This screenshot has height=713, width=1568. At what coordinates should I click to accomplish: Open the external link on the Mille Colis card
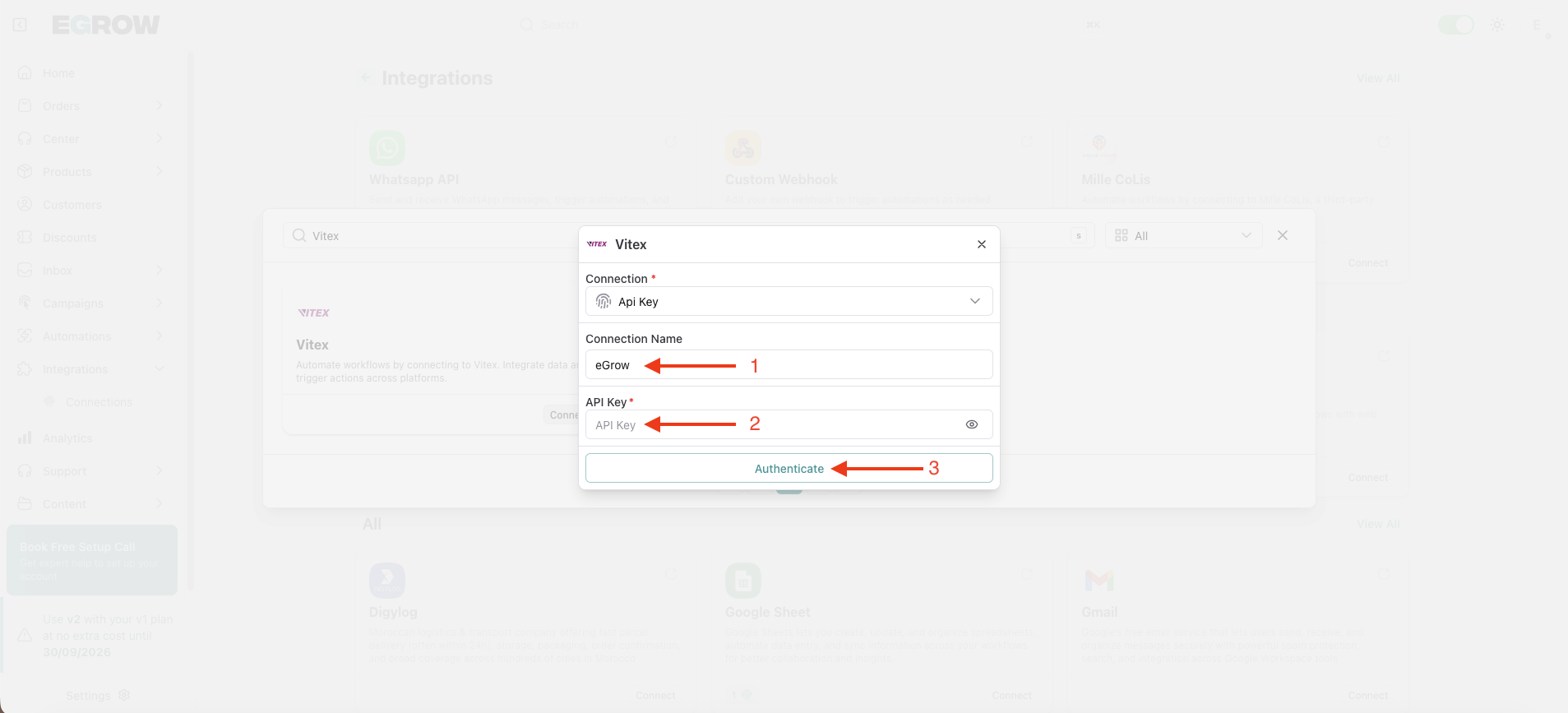pos(1384,141)
